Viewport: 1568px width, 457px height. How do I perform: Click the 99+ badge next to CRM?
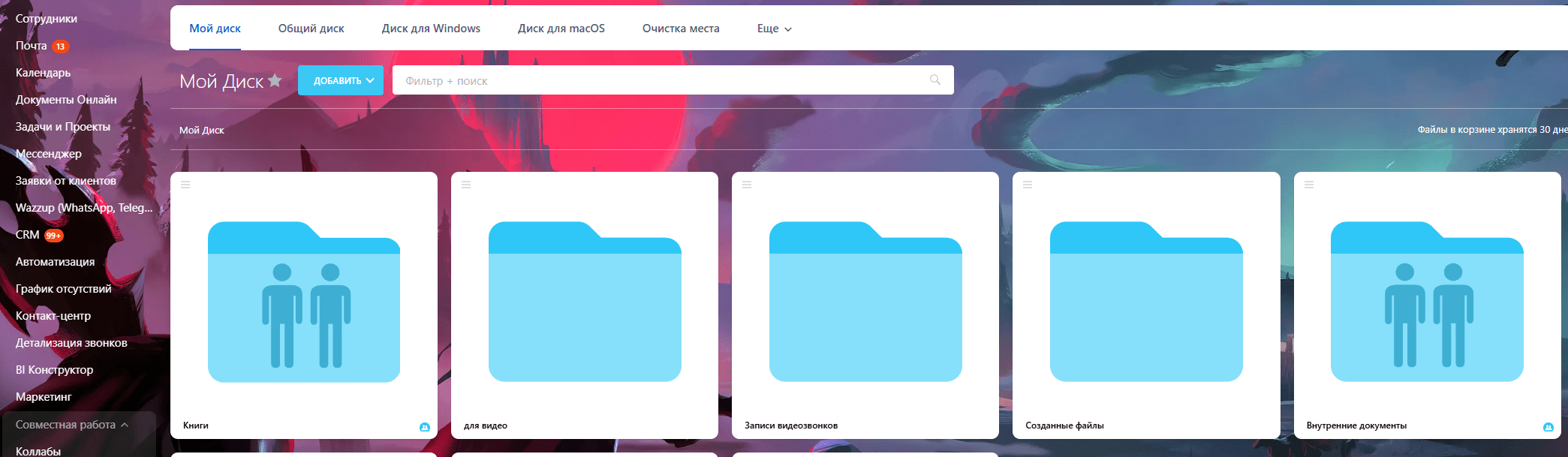click(x=54, y=236)
